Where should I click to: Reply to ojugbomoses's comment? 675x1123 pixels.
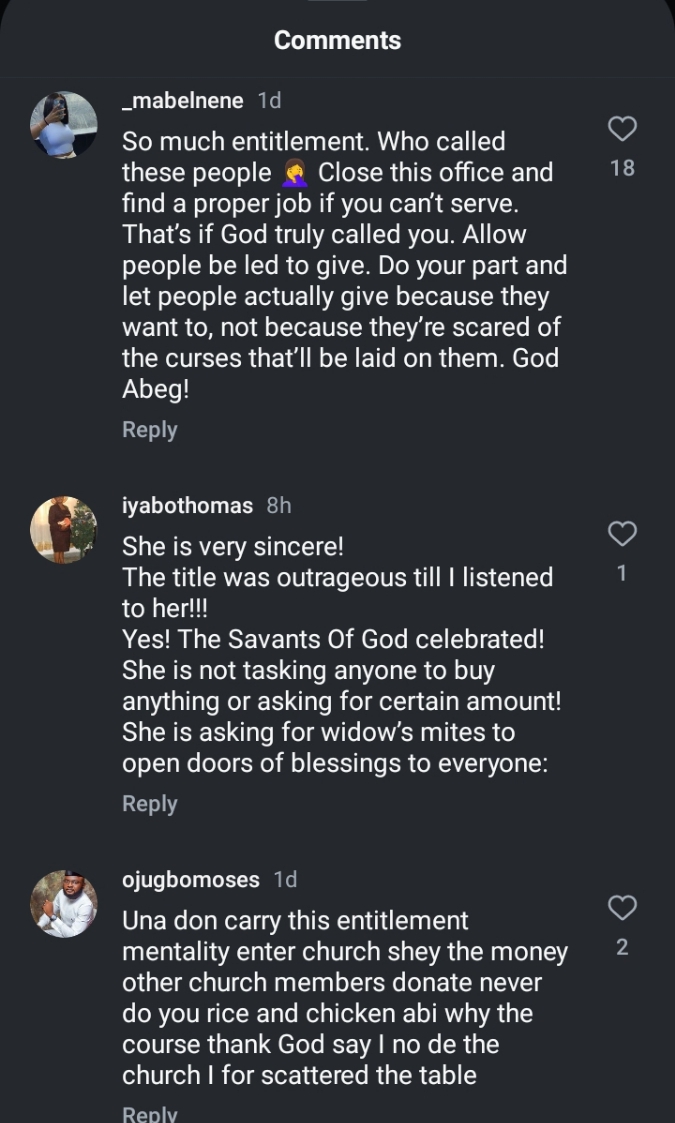149,1114
